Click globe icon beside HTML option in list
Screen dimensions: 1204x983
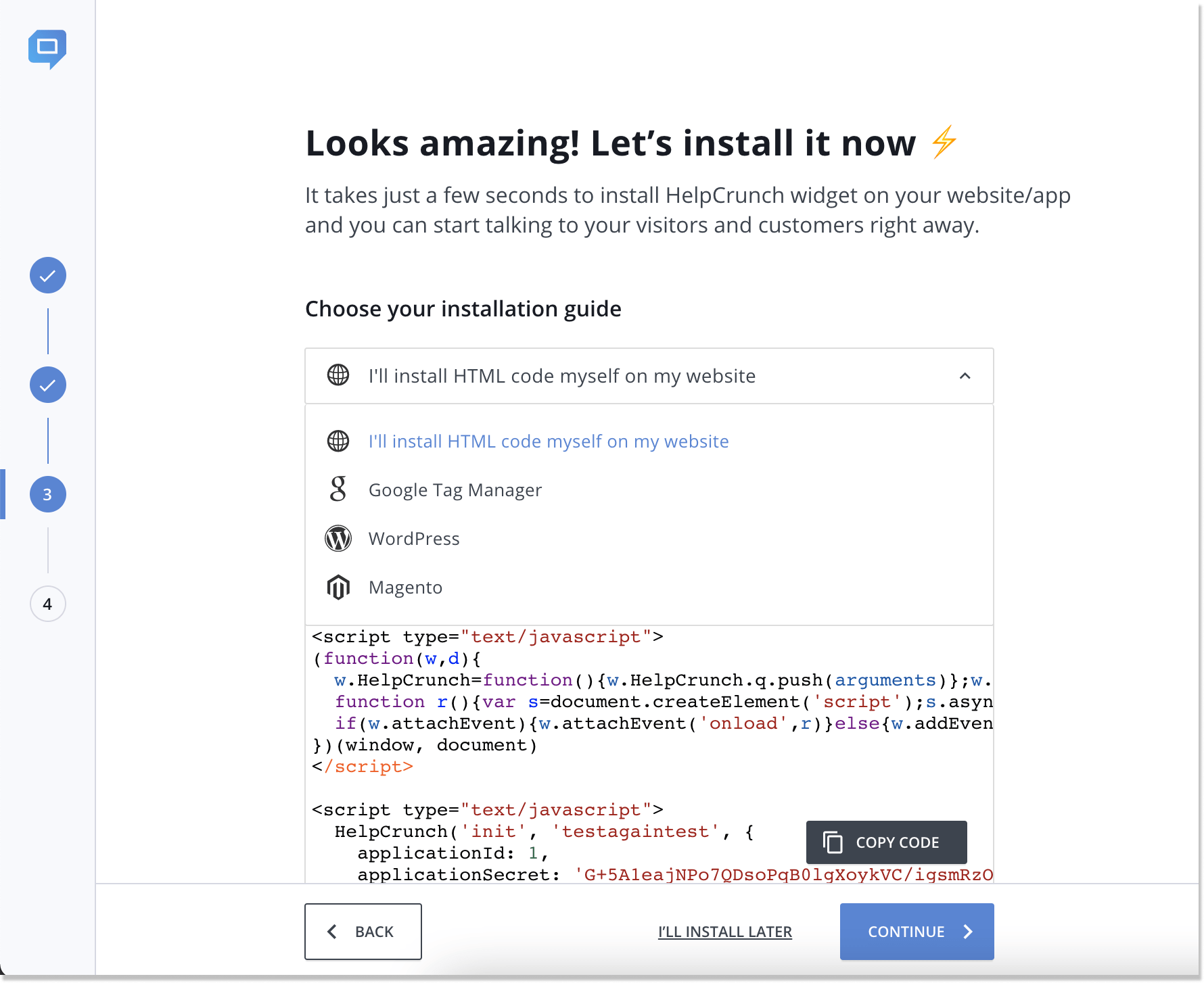click(x=338, y=441)
